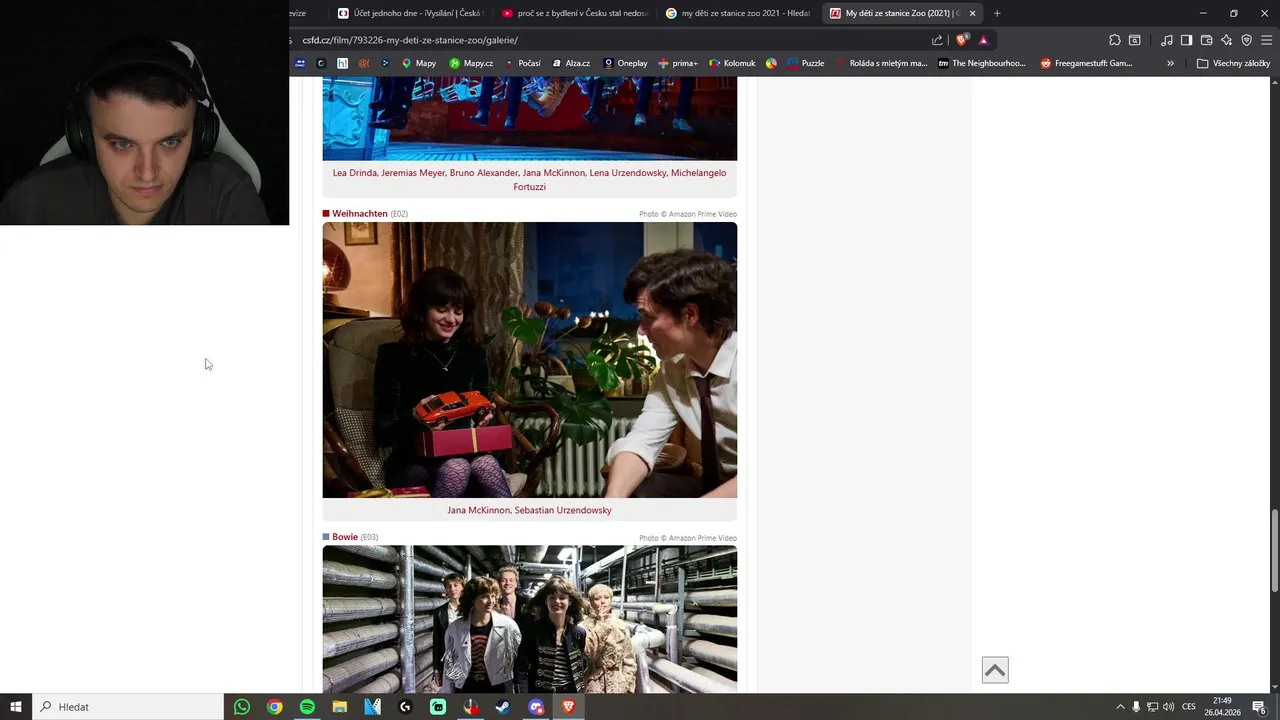Show hidden system tray icons
The image size is (1280, 720).
(1120, 707)
